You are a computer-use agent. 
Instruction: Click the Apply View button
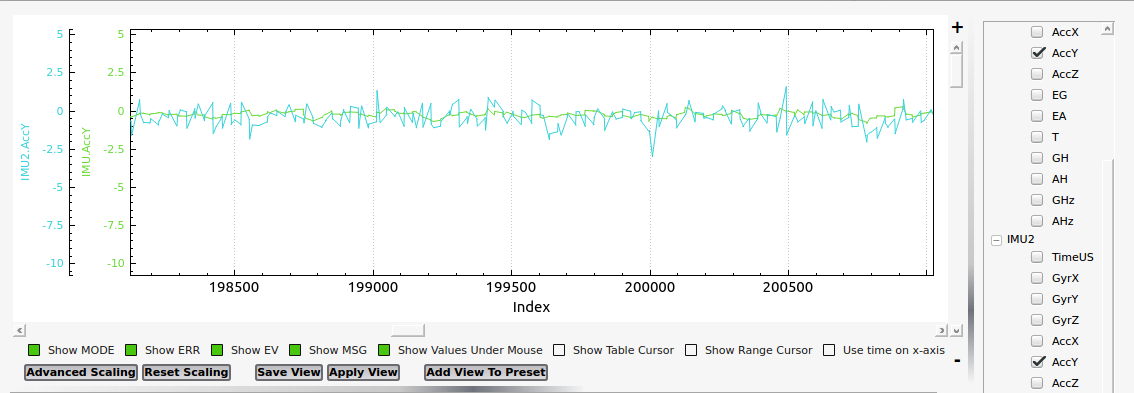(x=363, y=372)
